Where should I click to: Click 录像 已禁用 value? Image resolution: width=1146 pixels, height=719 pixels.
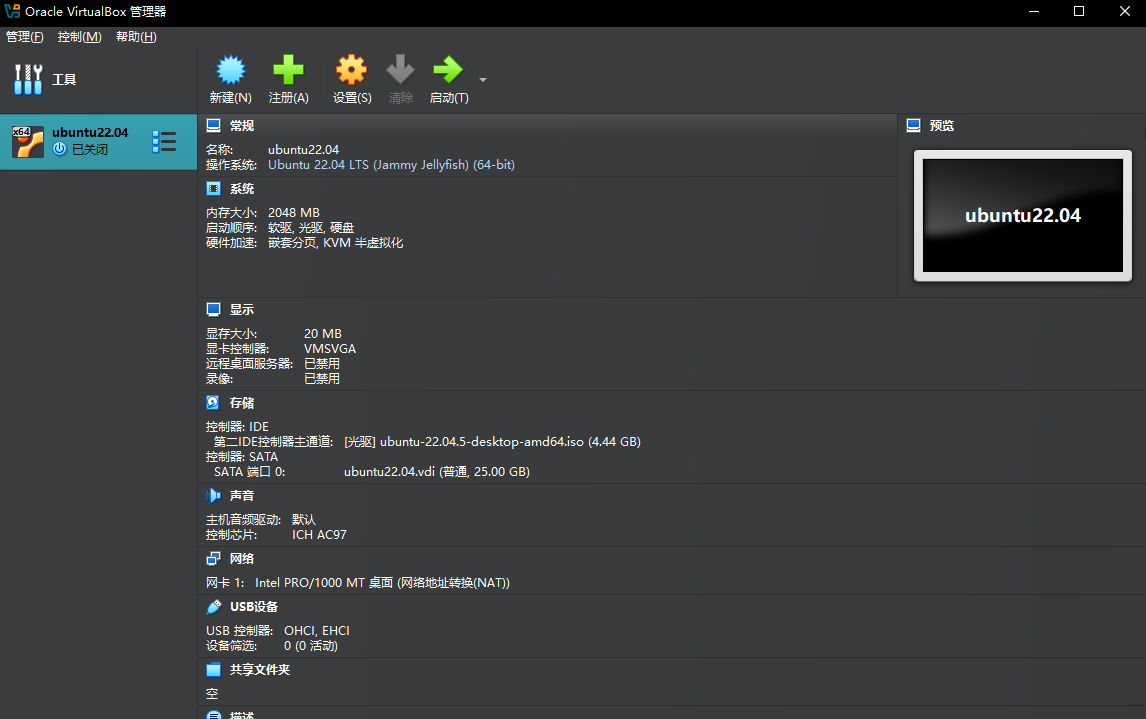(322, 378)
